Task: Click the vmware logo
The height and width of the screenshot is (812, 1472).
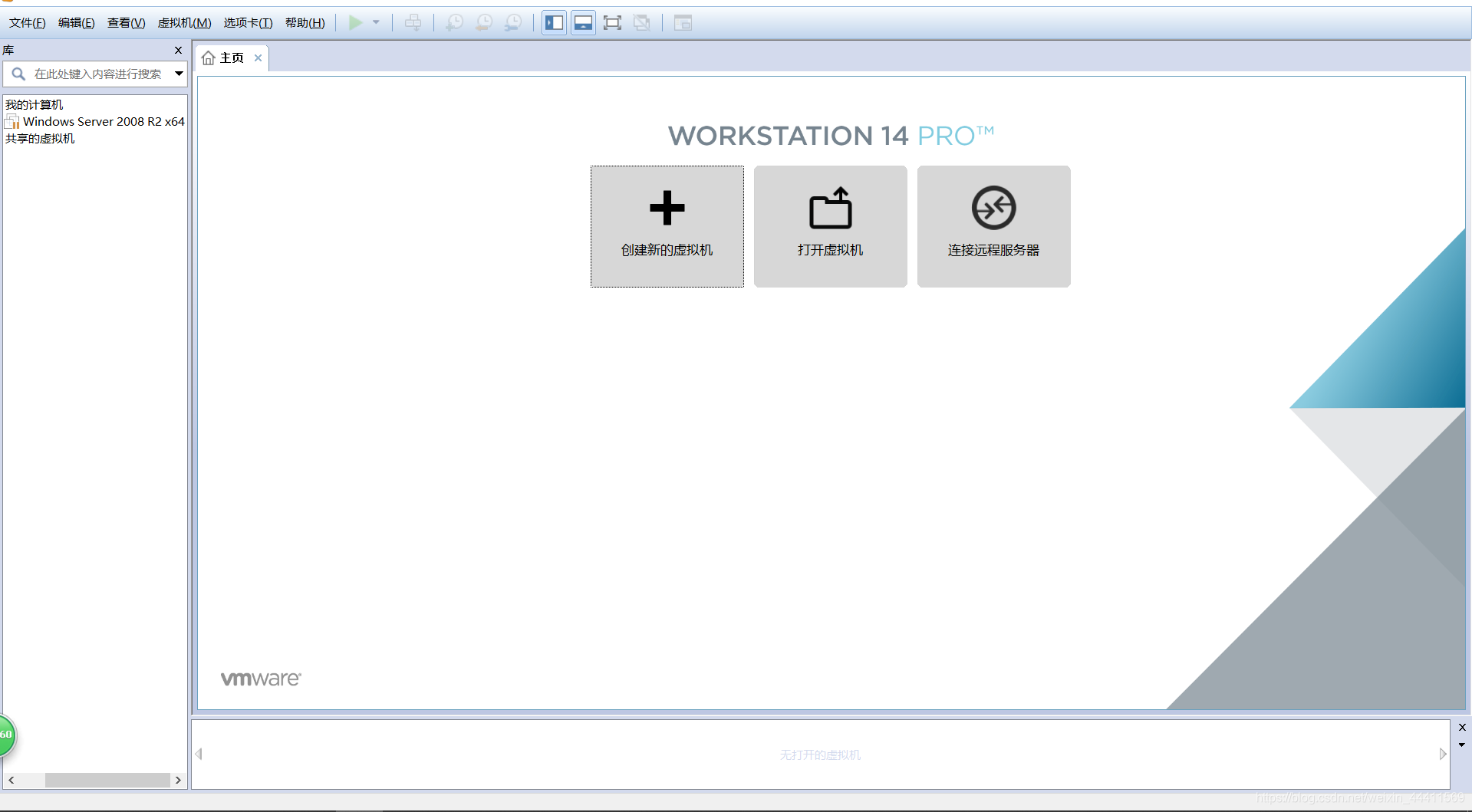Action: click(261, 679)
